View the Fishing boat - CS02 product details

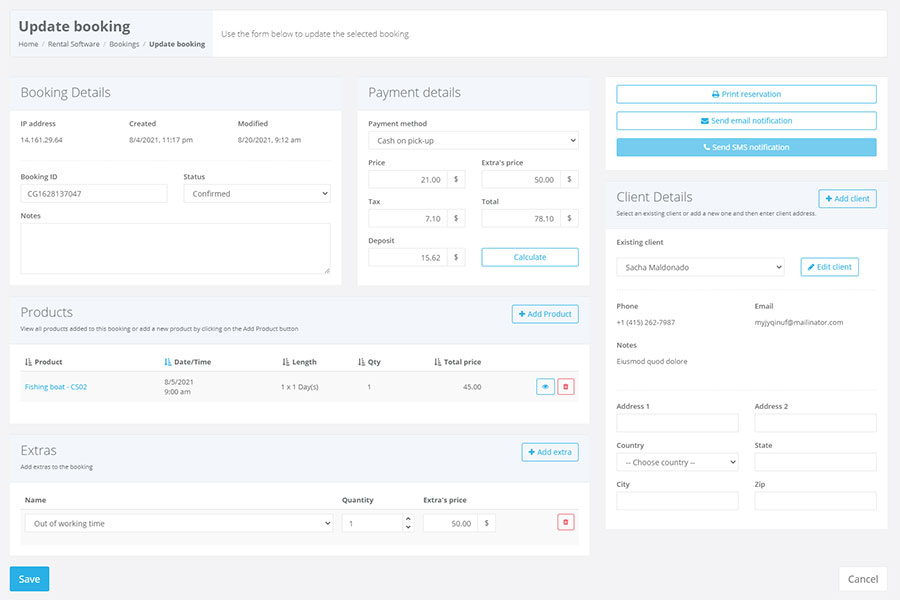(x=545, y=386)
